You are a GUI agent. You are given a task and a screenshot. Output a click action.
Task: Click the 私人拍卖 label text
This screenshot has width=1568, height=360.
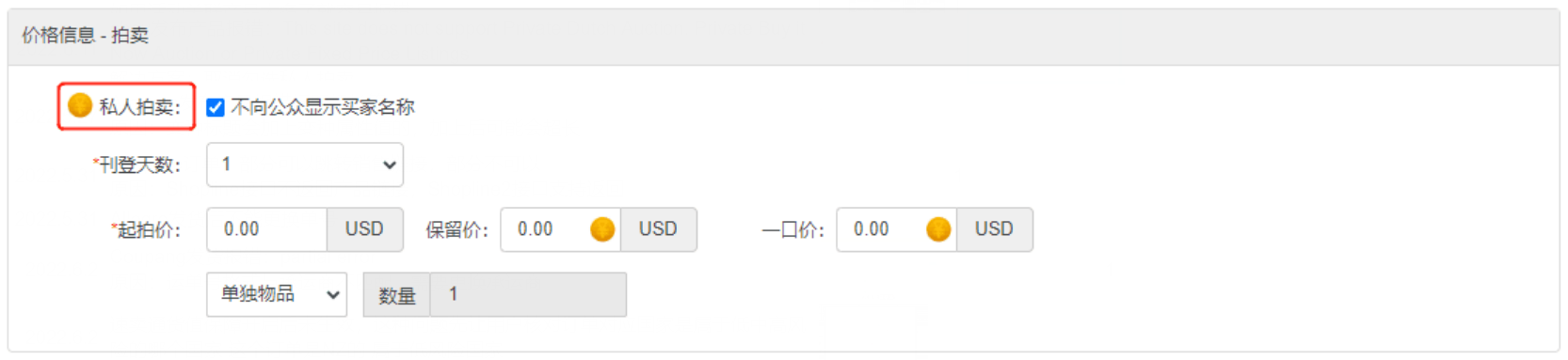coord(139,107)
